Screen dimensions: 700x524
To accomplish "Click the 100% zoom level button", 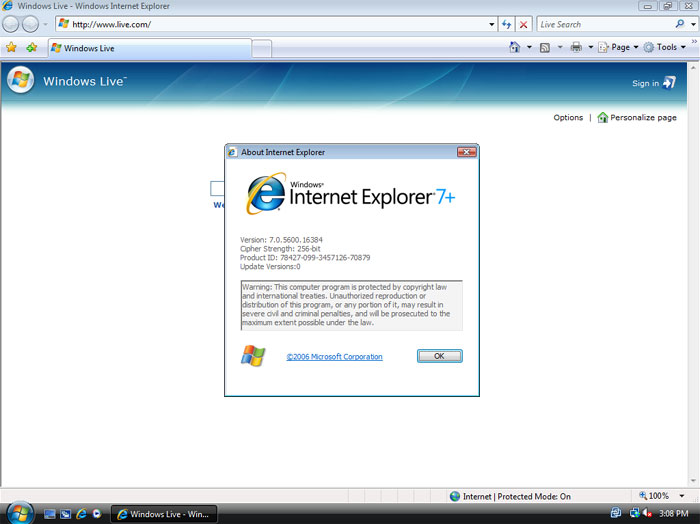I will click(654, 496).
